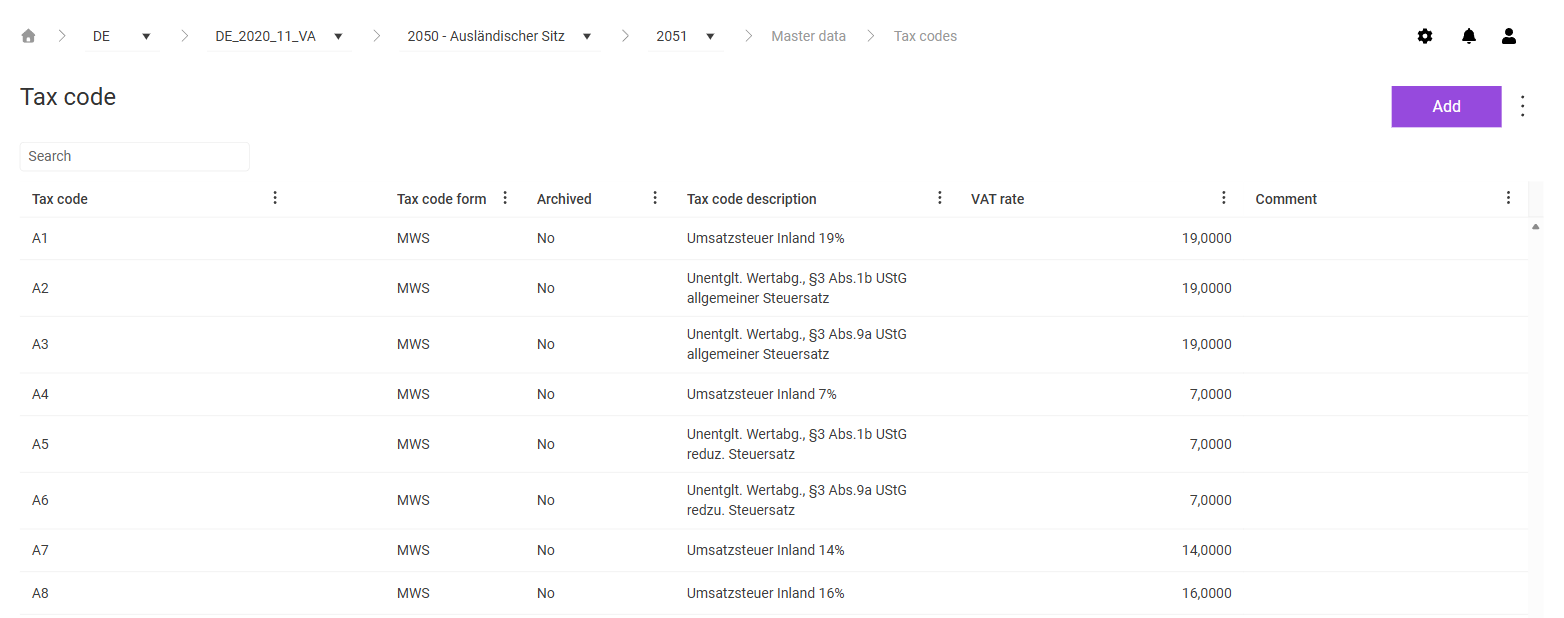Click description 'Umsatzsteuer Inland 19%'
The width and height of the screenshot is (1564, 618).
(766, 238)
